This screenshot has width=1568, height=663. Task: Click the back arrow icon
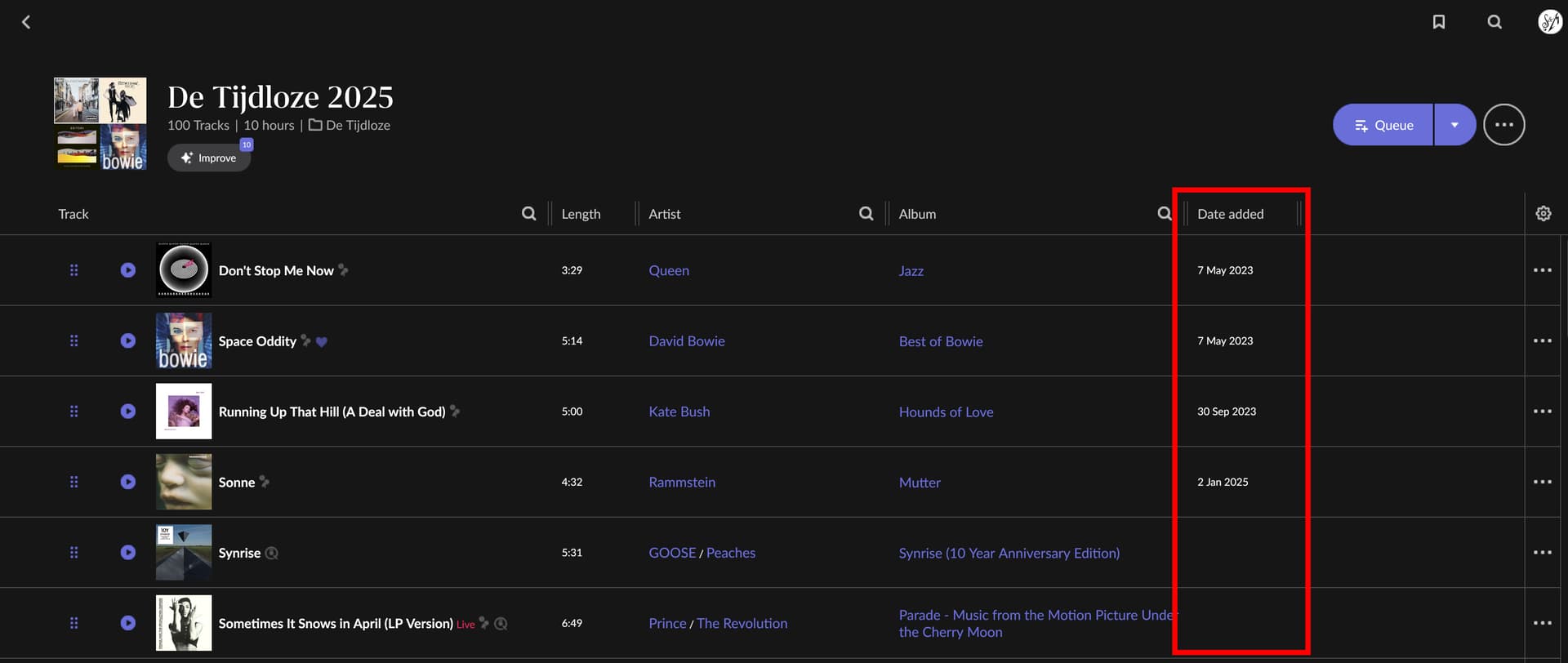click(x=26, y=22)
